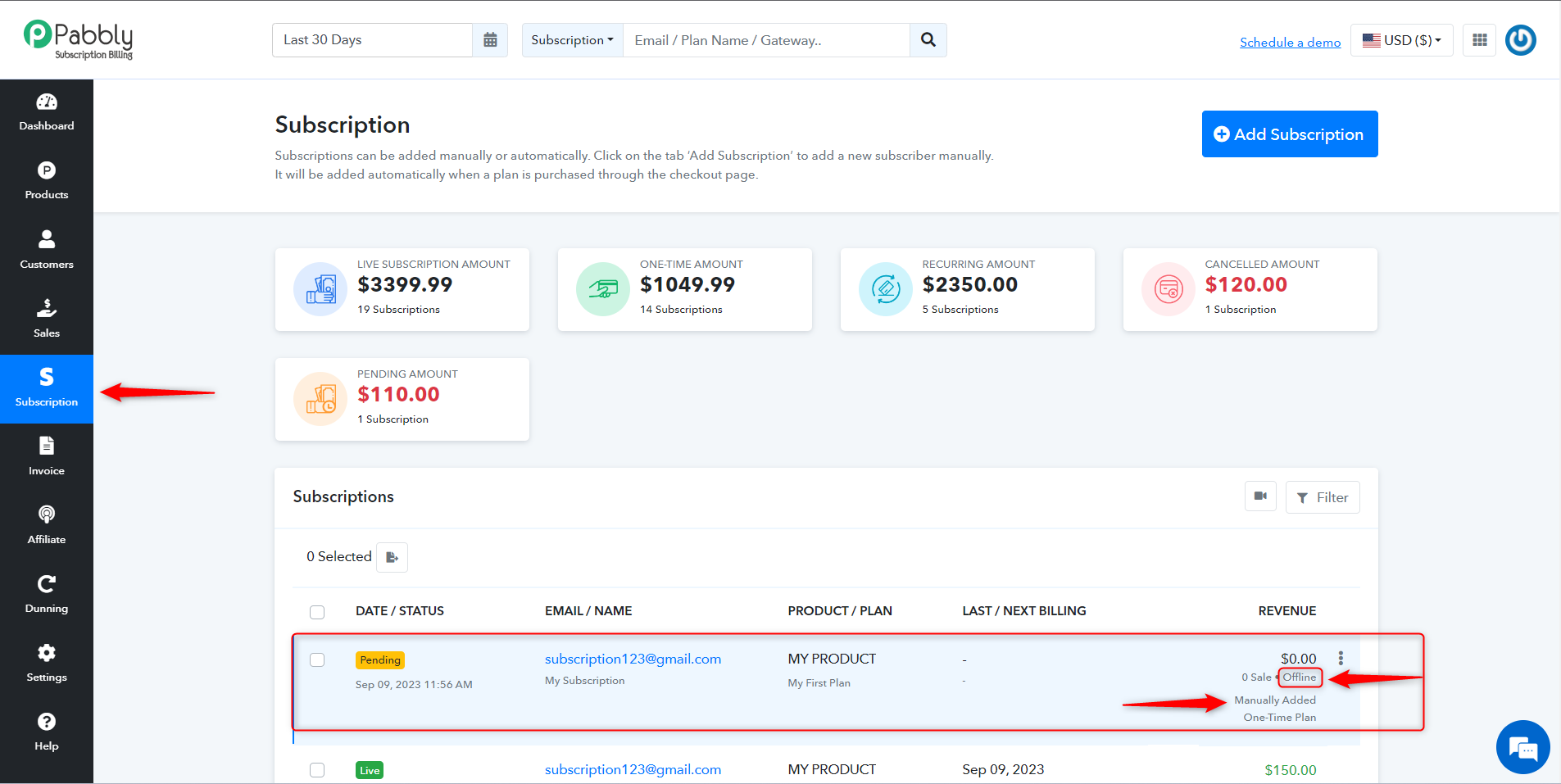Open the live chat bubble

tap(1522, 747)
